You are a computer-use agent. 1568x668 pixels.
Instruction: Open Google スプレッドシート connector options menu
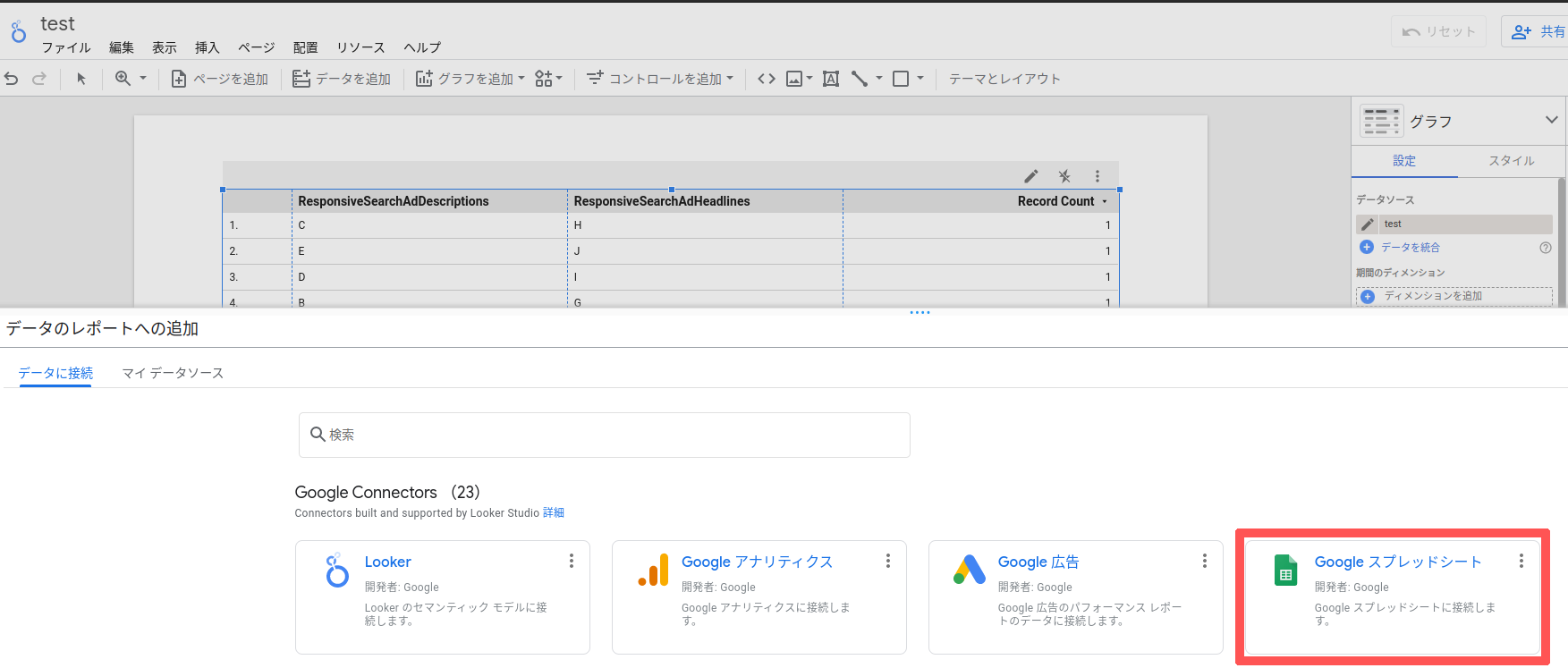pyautogui.click(x=1521, y=561)
